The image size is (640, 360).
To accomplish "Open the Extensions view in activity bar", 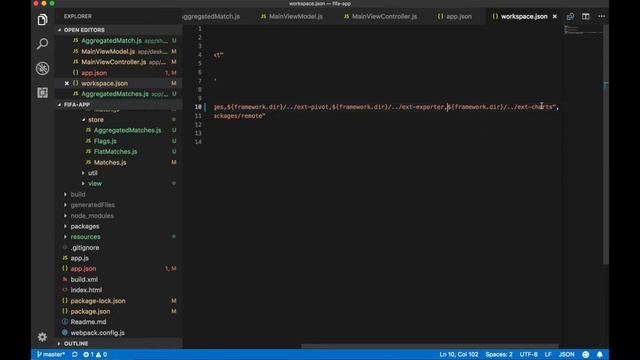I will click(42, 93).
